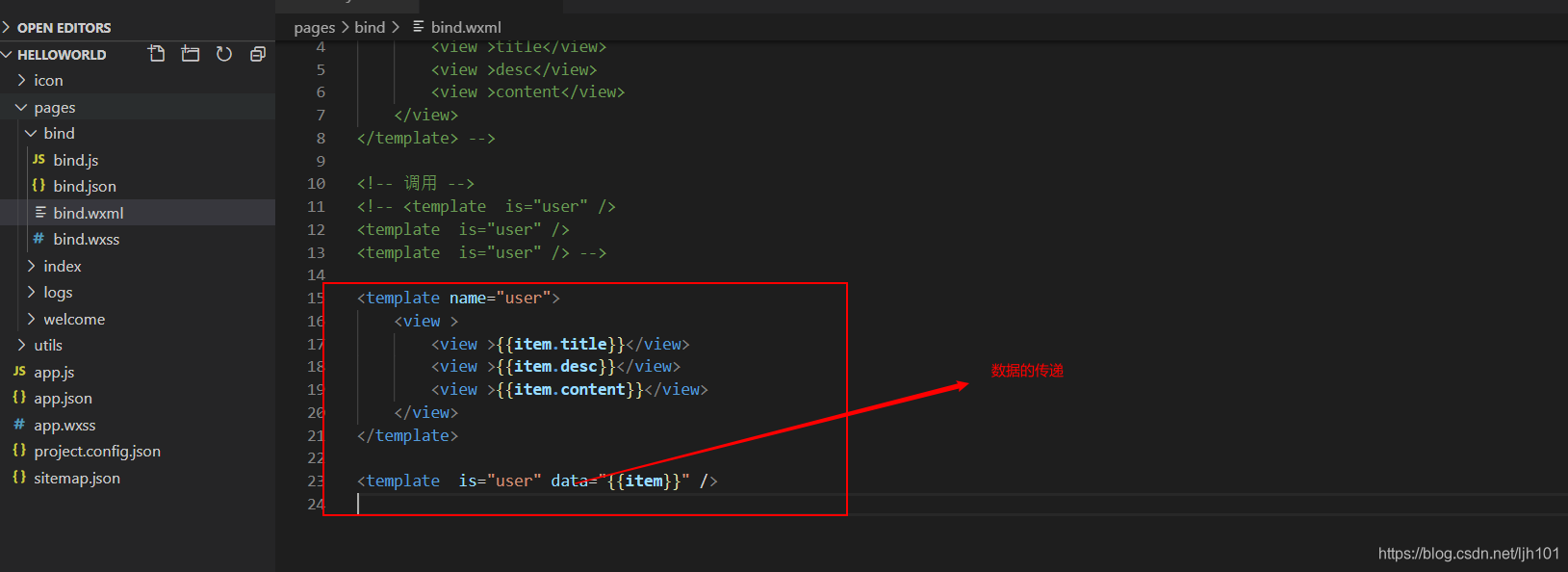Screen dimensions: 1568x572
Task: Click the JS icon beside app.js
Action: click(19, 372)
